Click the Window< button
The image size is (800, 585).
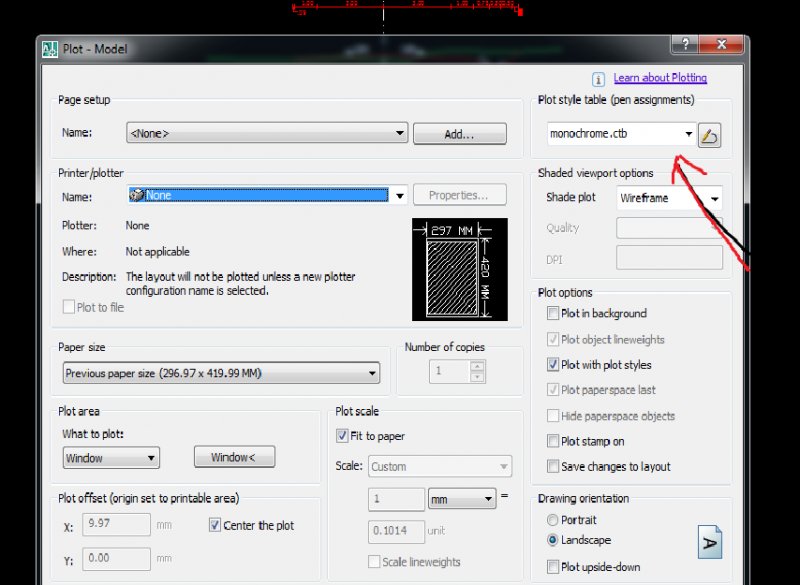(234, 457)
